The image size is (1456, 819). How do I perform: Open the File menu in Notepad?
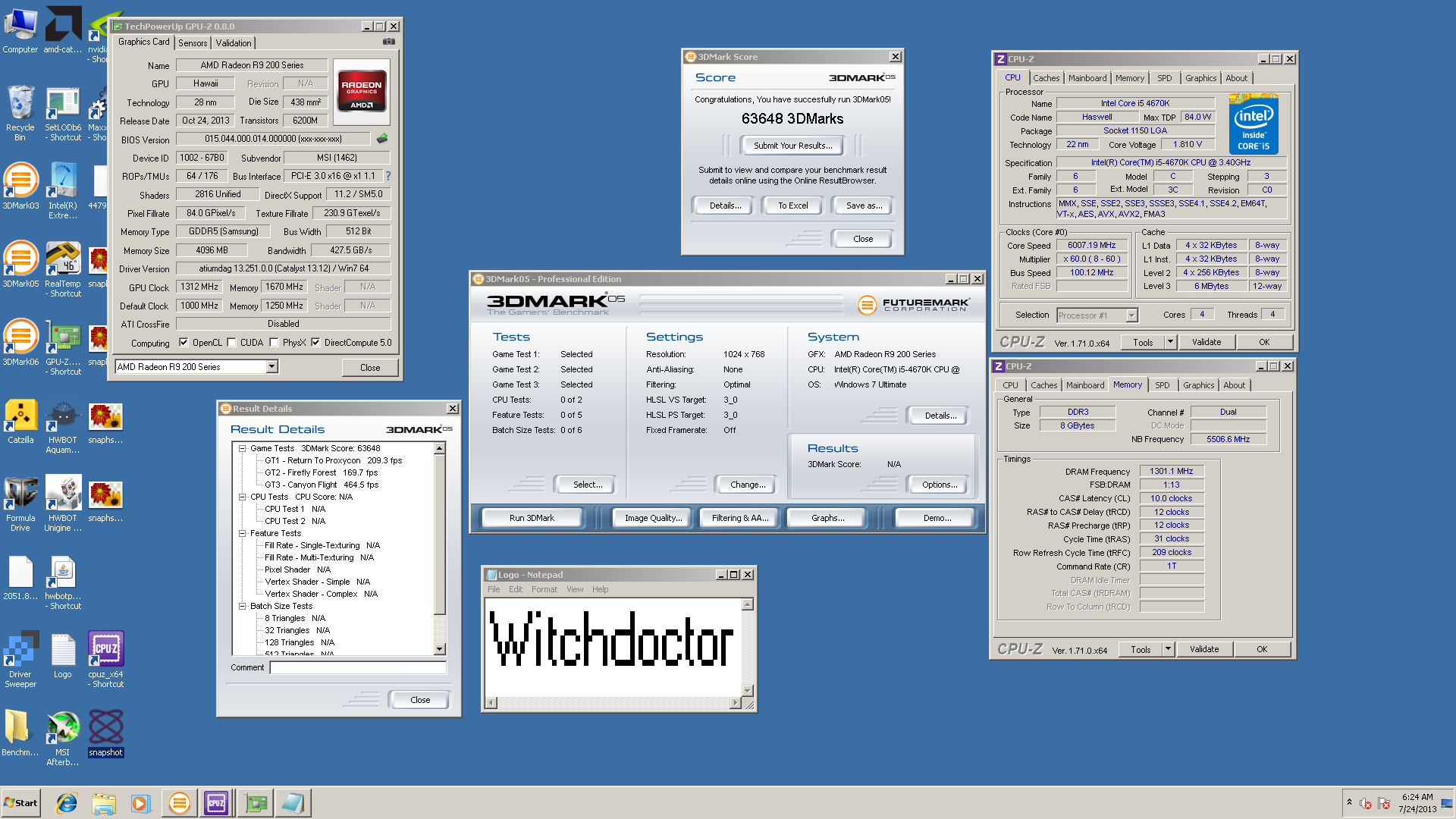click(494, 589)
